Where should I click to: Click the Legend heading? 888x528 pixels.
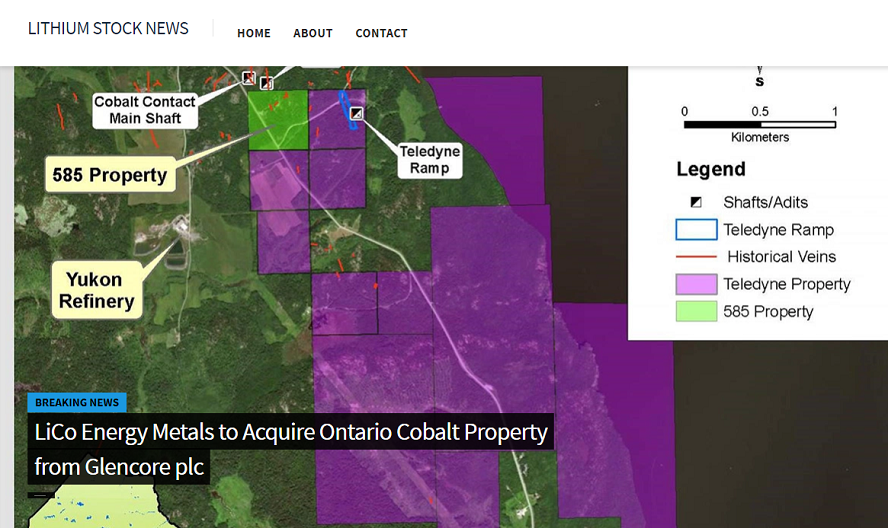pos(711,169)
